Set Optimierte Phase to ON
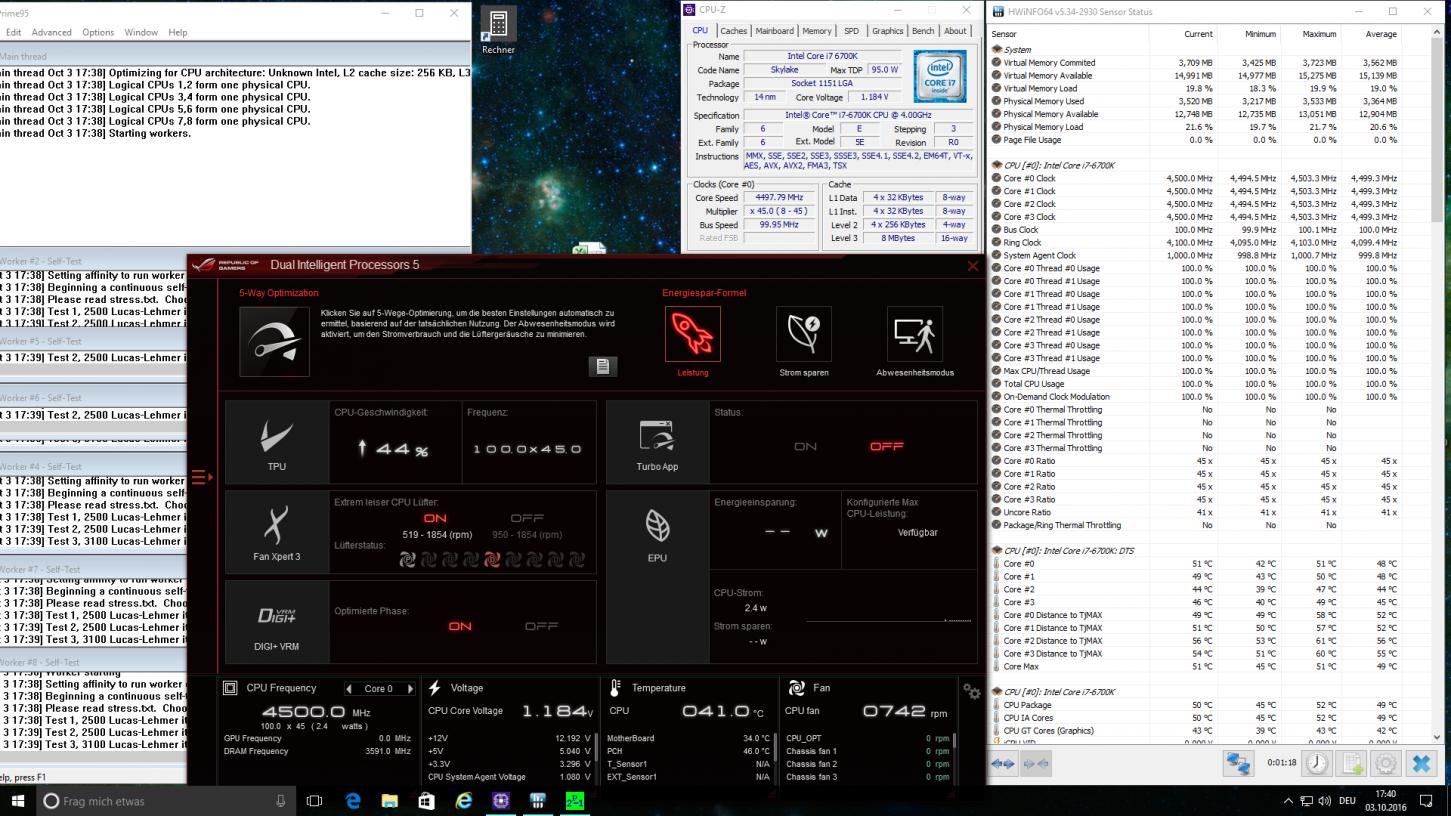 [459, 626]
